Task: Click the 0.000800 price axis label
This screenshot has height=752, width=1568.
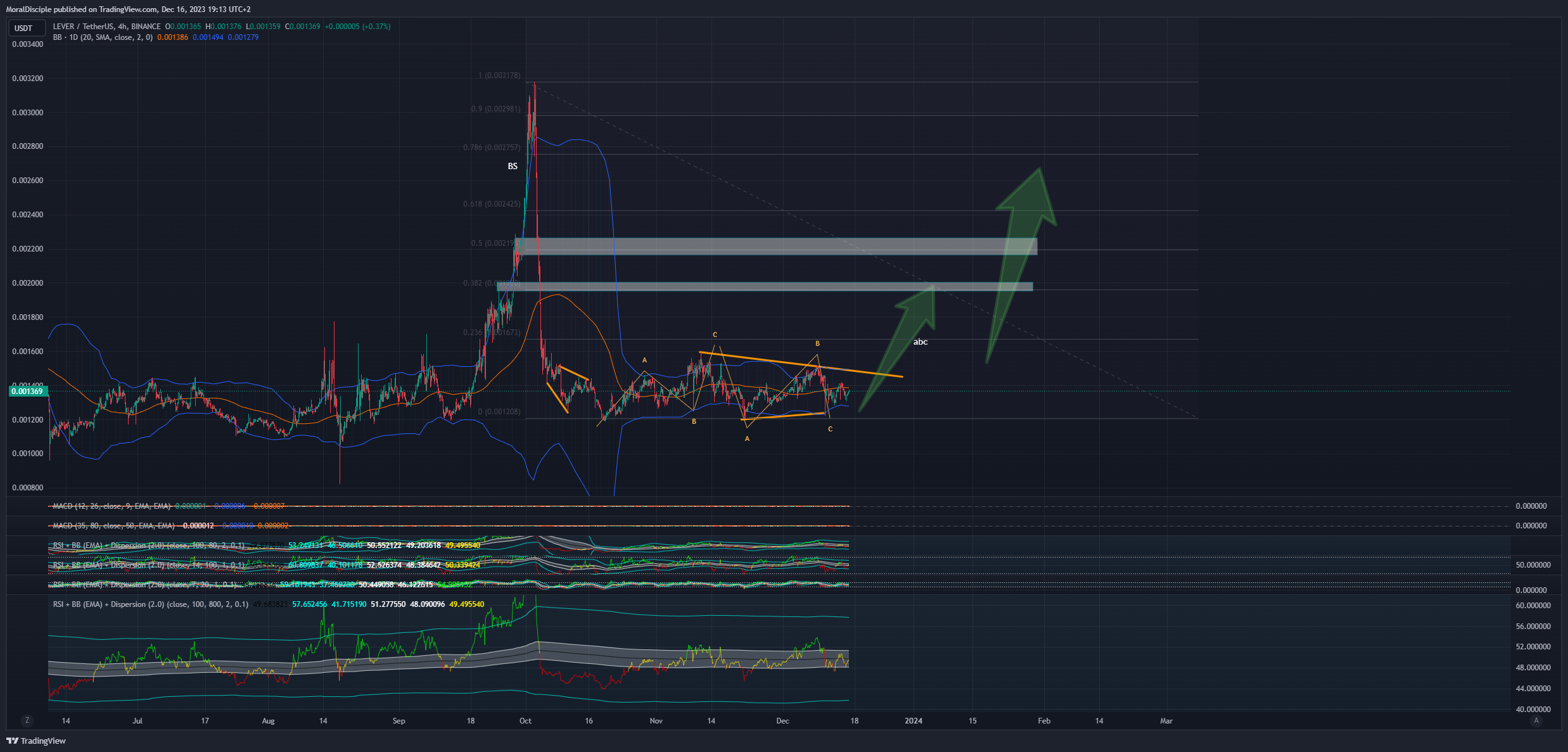Action: tap(28, 488)
